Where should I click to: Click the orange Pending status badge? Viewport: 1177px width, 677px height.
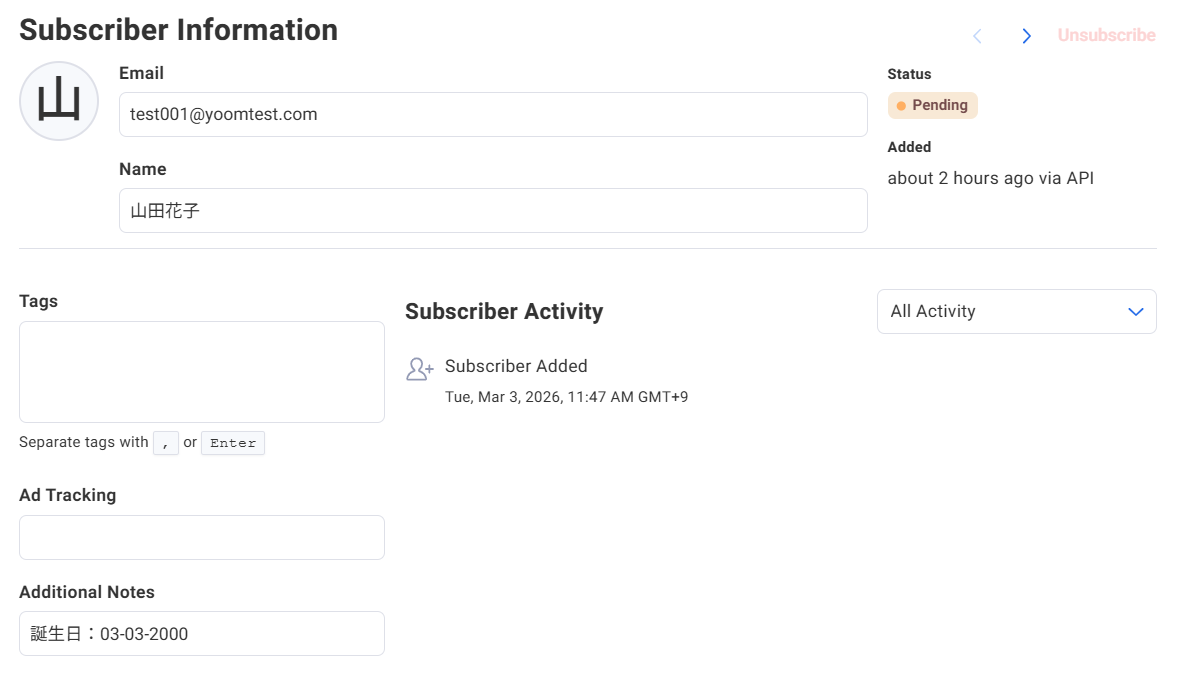(x=932, y=105)
